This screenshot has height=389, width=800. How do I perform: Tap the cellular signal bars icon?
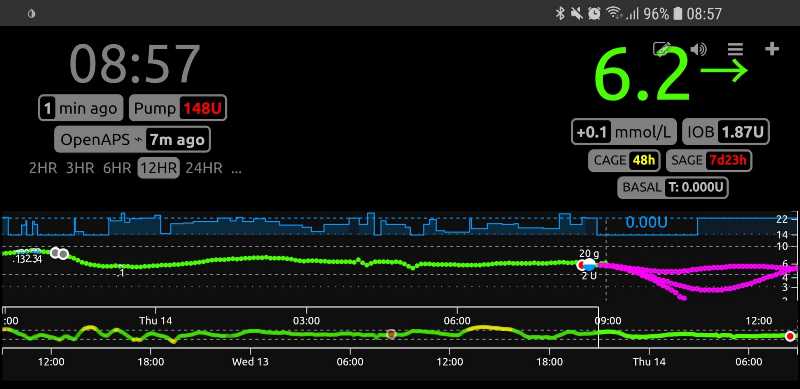click(x=632, y=14)
